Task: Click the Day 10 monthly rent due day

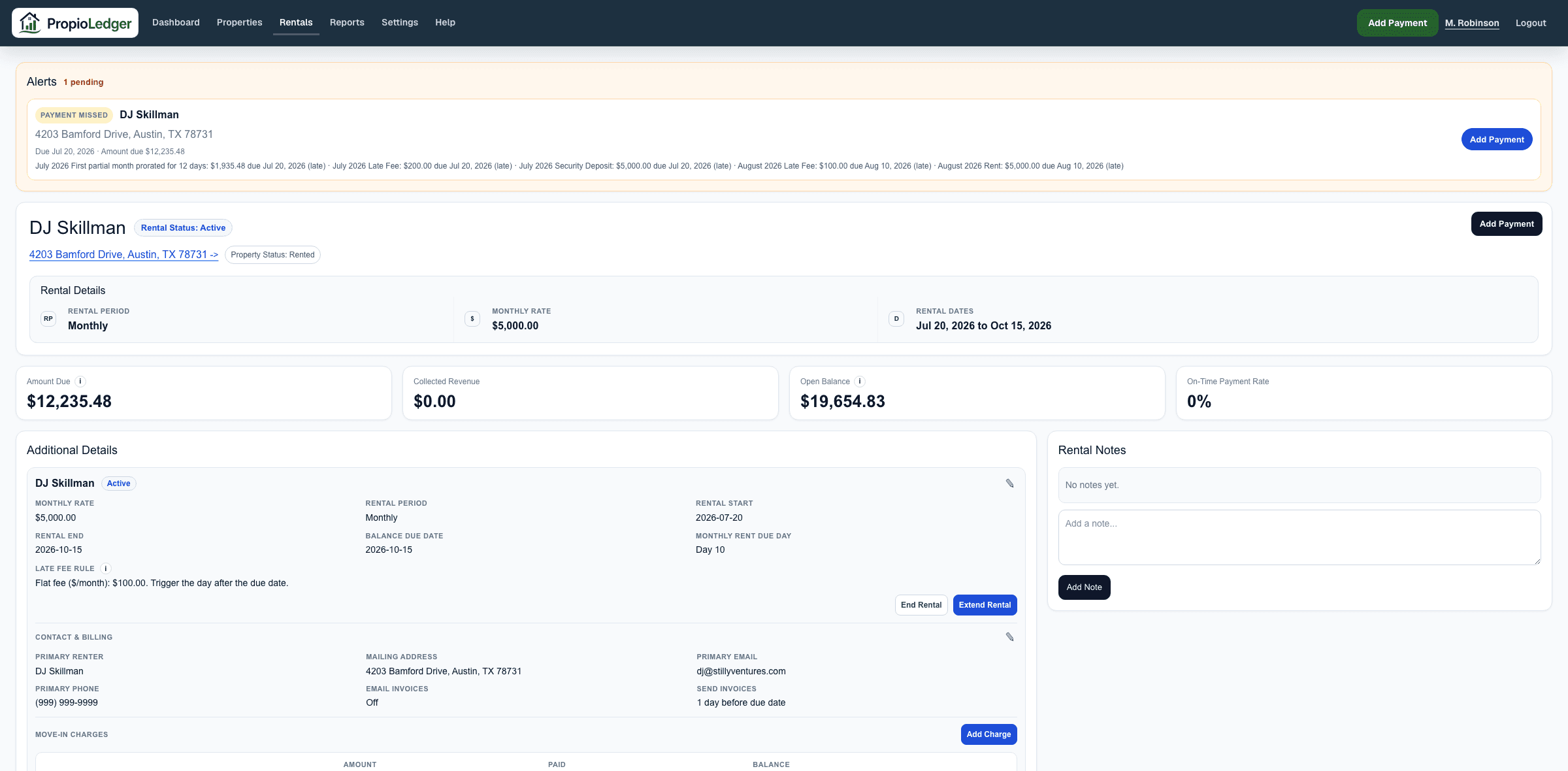Action: point(710,550)
